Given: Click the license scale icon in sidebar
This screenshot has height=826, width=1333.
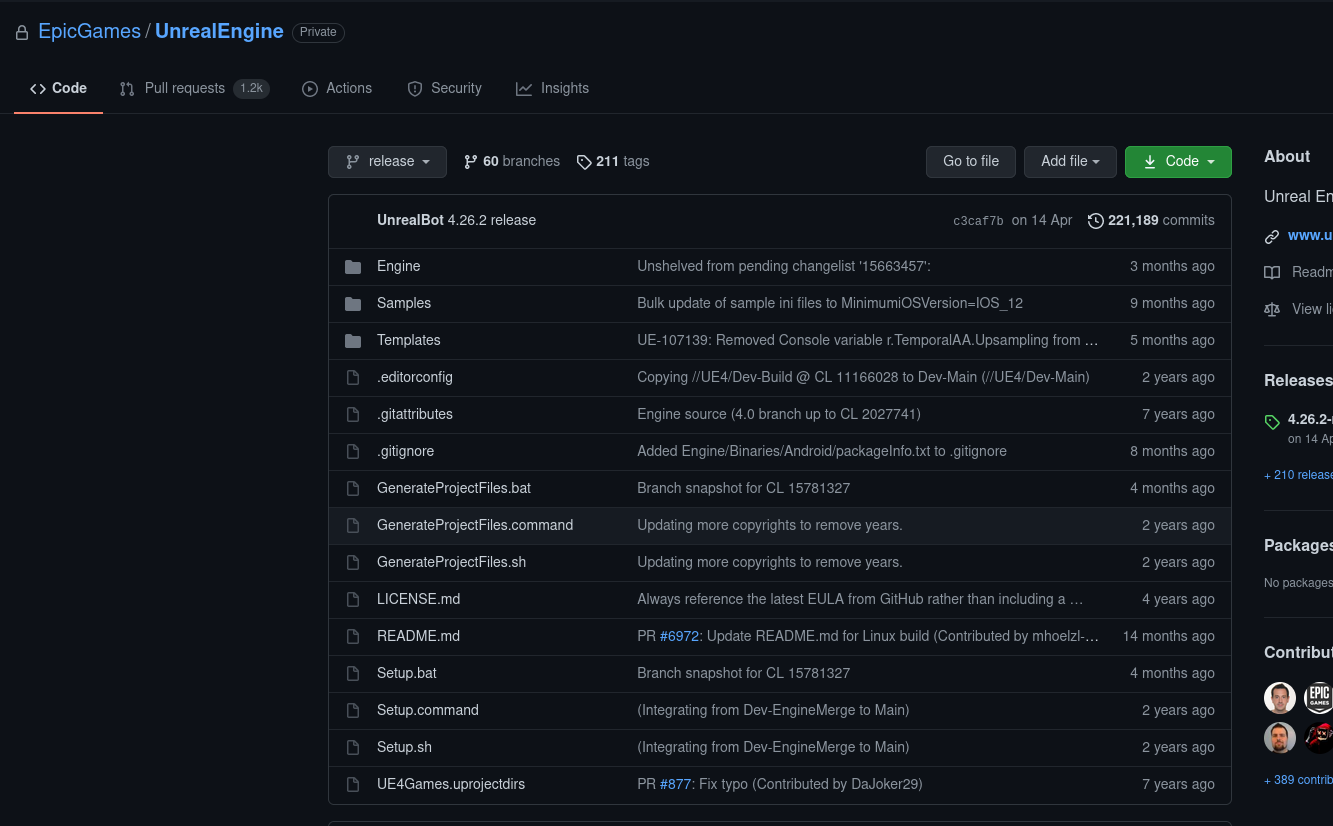Looking at the screenshot, I should (1272, 309).
